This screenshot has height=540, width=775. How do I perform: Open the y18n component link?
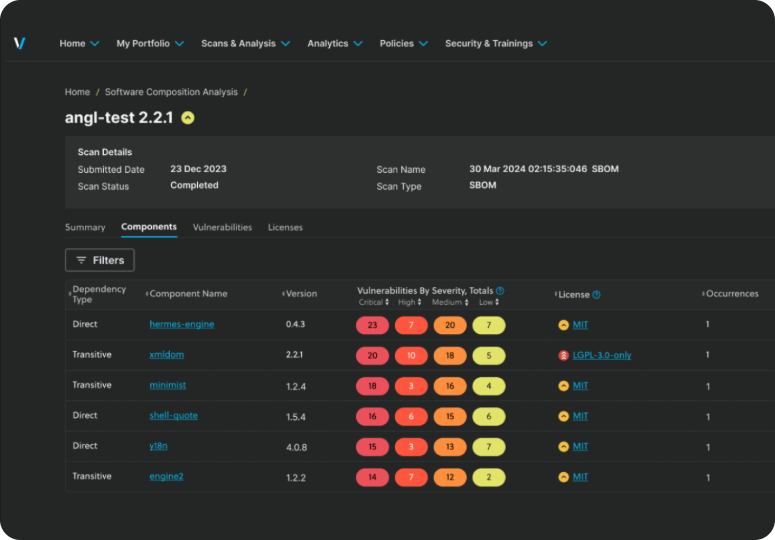click(158, 446)
